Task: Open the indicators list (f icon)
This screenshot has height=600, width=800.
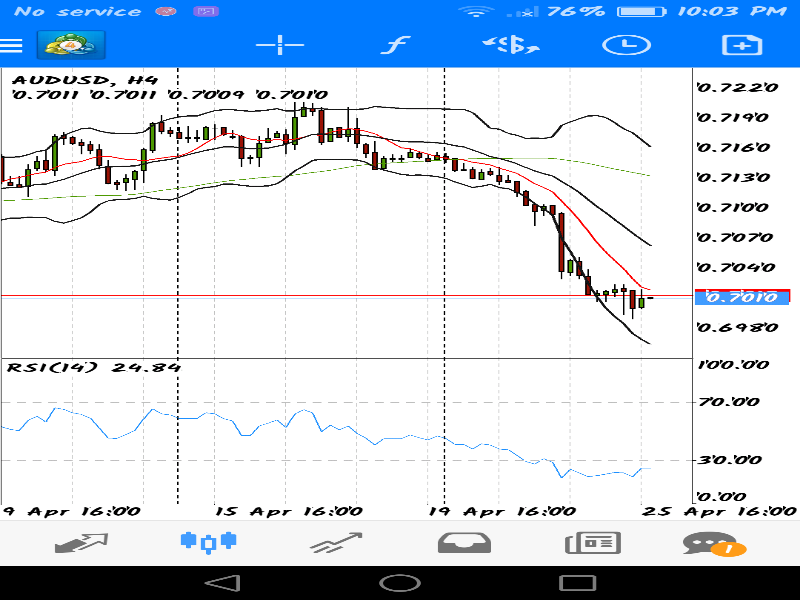Action: [x=396, y=45]
